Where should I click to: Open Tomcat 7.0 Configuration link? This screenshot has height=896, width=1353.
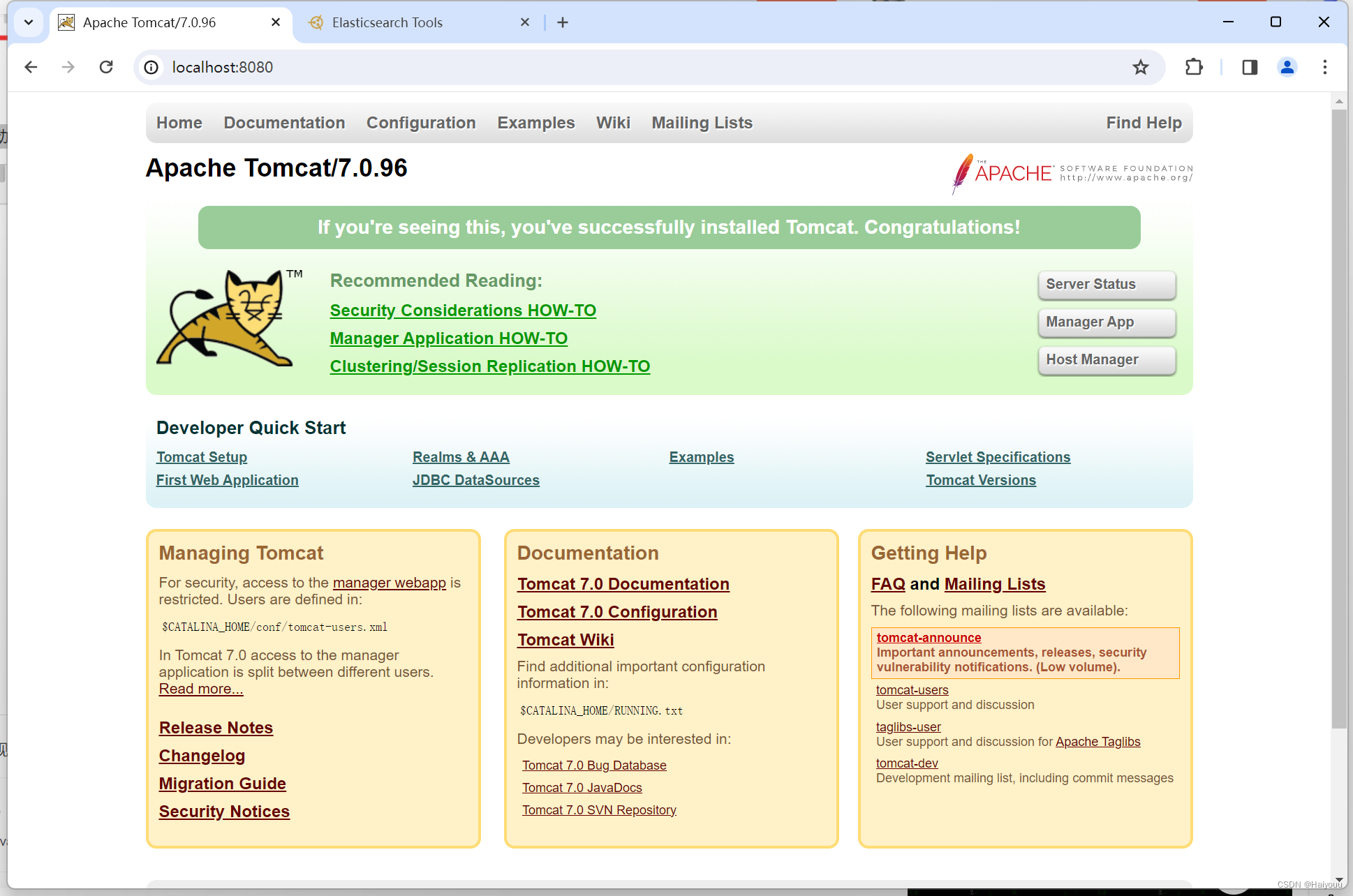pos(617,612)
